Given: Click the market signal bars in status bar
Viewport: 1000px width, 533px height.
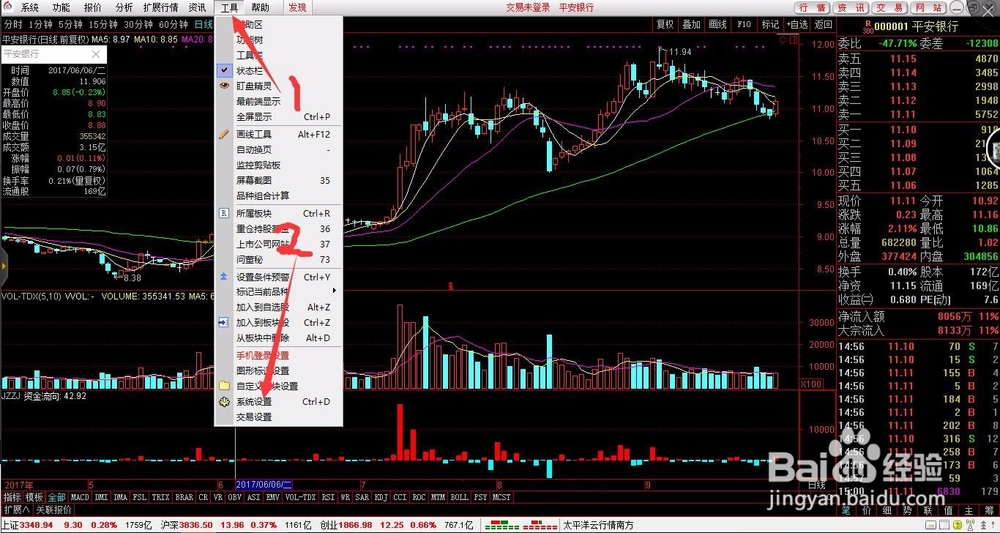Looking at the screenshot, I should tap(520, 525).
